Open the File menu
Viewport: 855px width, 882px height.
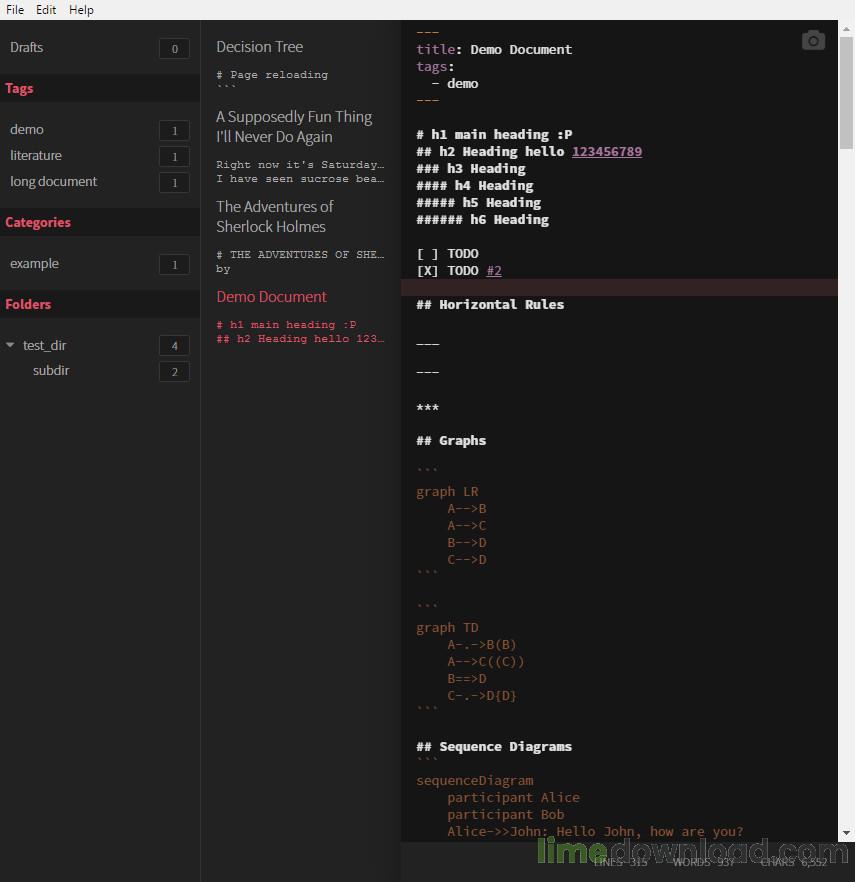[15, 10]
